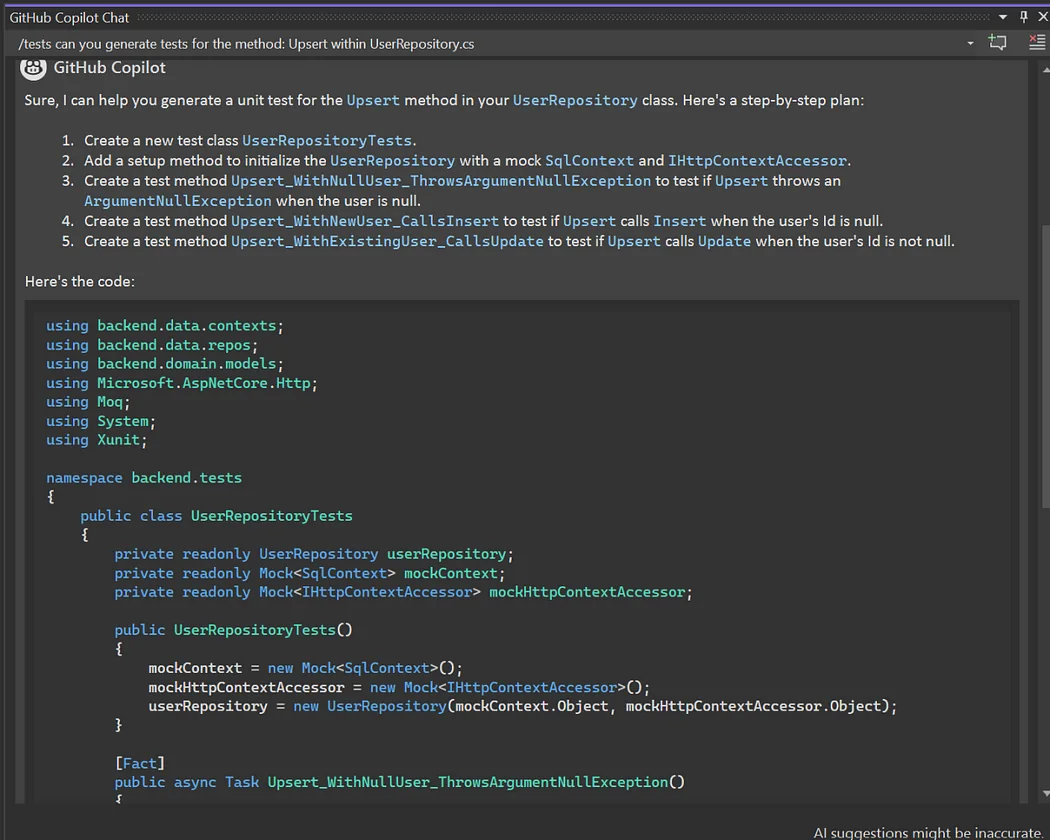Click the "using backend.data.contexts;" code line

click(x=165, y=326)
